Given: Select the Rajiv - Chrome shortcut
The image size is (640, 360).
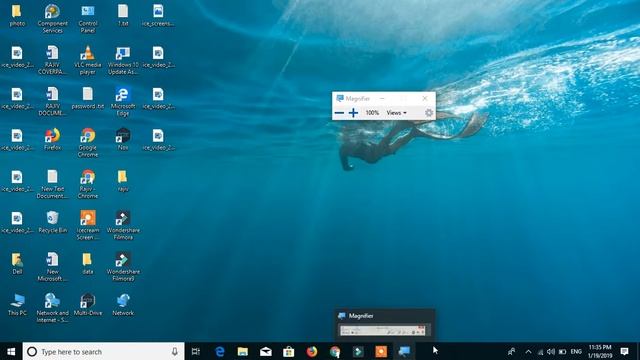Looking at the screenshot, I should 88,184.
